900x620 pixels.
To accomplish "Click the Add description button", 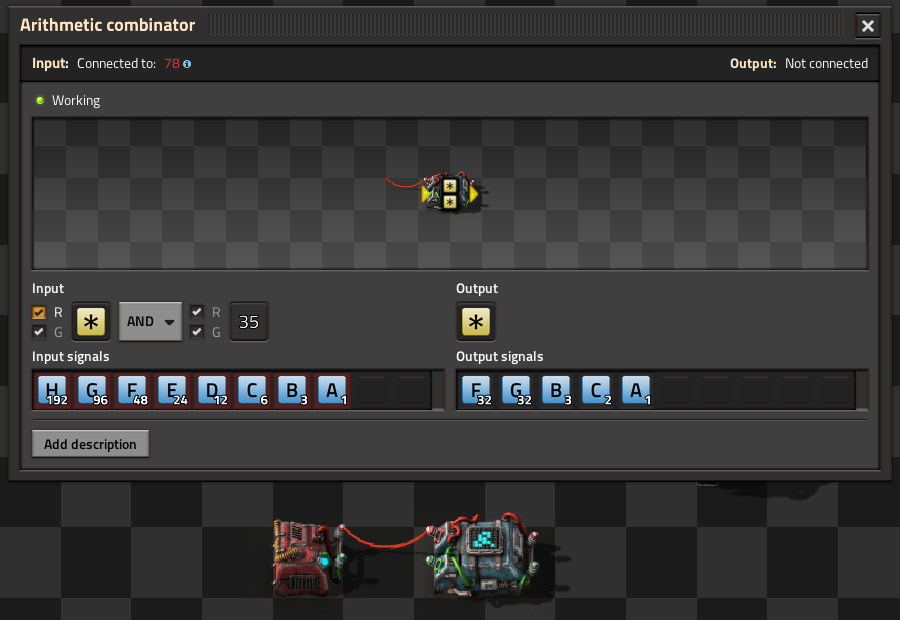I will tap(91, 444).
